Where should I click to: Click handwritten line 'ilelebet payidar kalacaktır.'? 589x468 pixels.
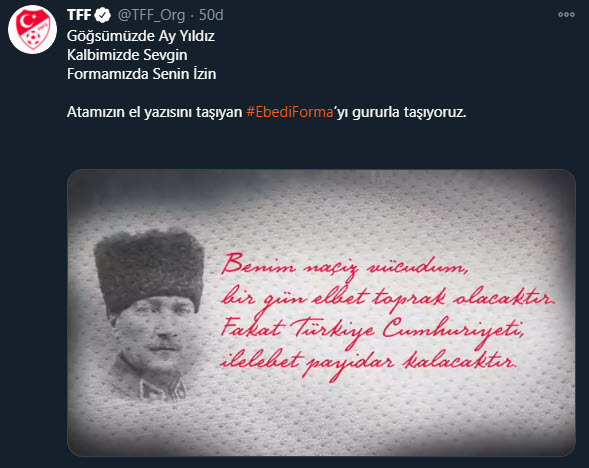[369, 363]
